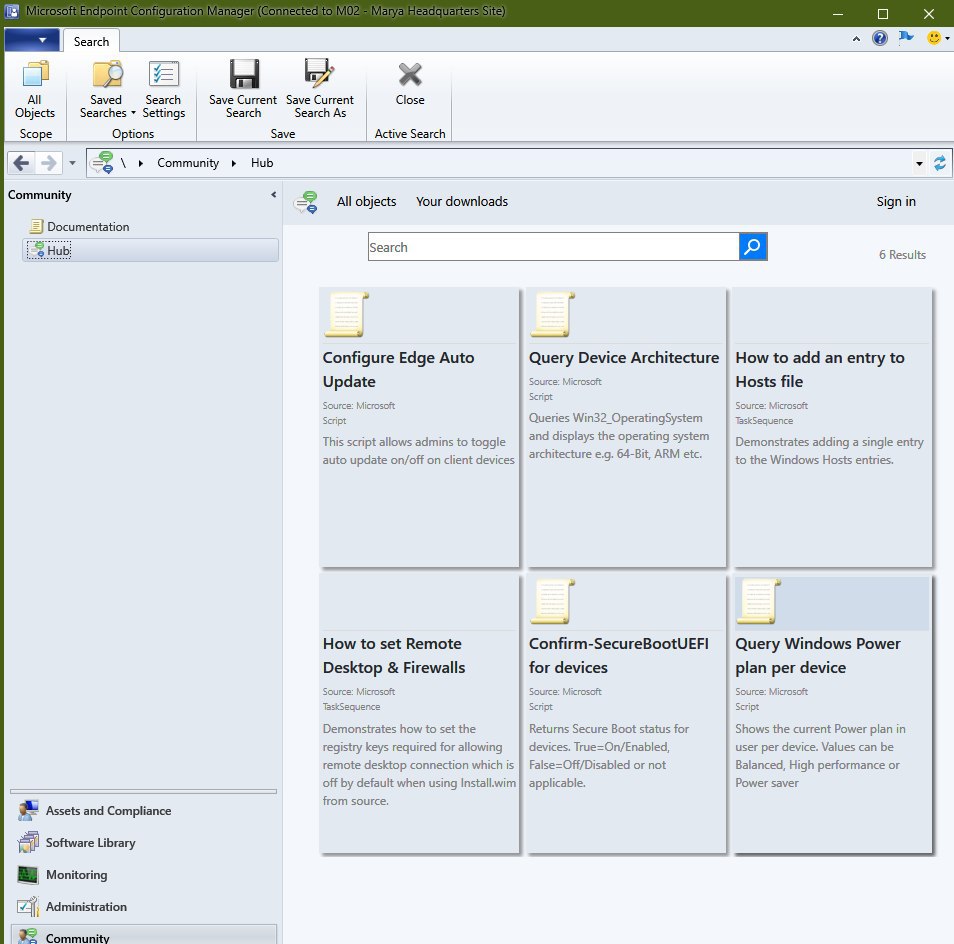Click the blue magnifier search button
The height and width of the screenshot is (944, 954).
coord(753,247)
